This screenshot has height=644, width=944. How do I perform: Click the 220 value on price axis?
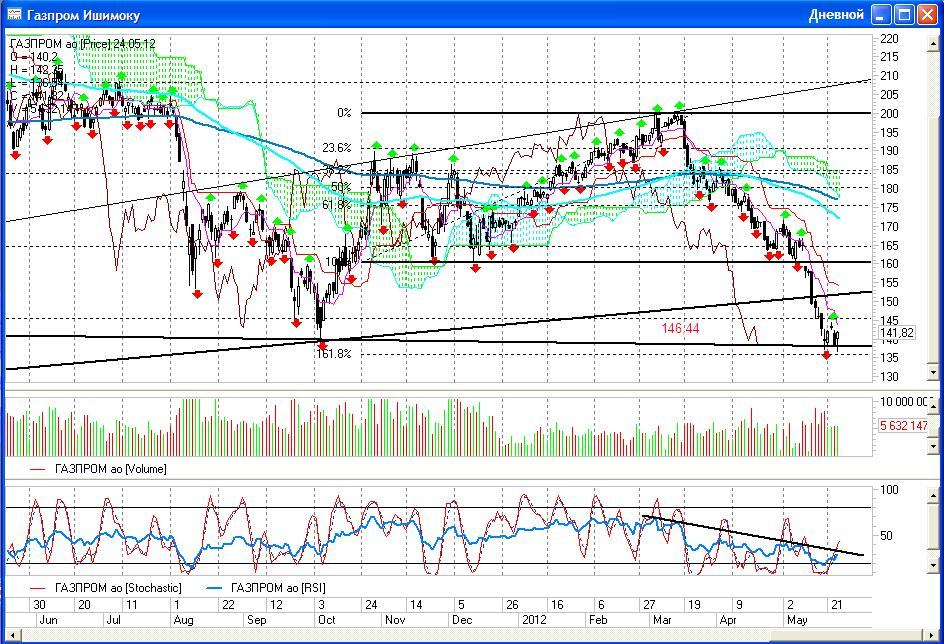pos(889,39)
